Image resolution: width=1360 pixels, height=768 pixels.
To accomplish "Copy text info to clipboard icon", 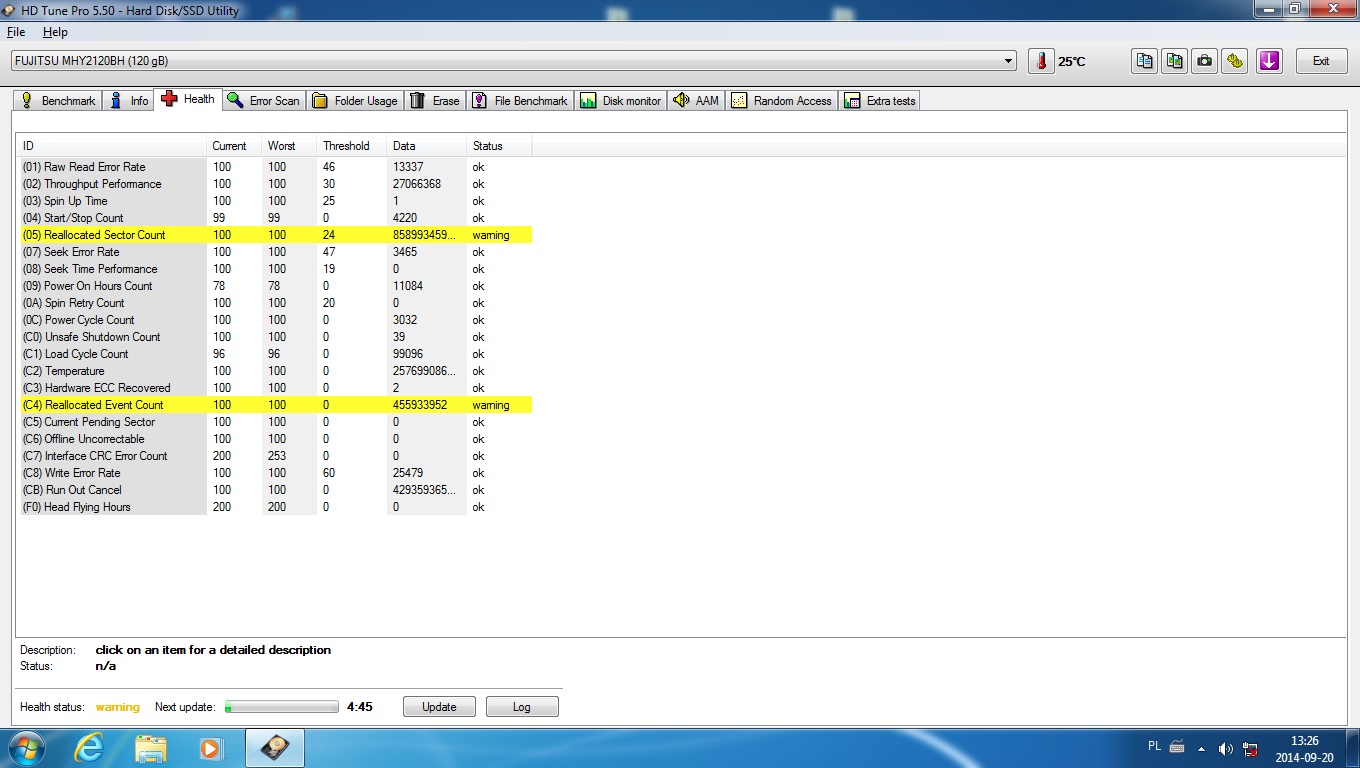I will click(x=1144, y=61).
